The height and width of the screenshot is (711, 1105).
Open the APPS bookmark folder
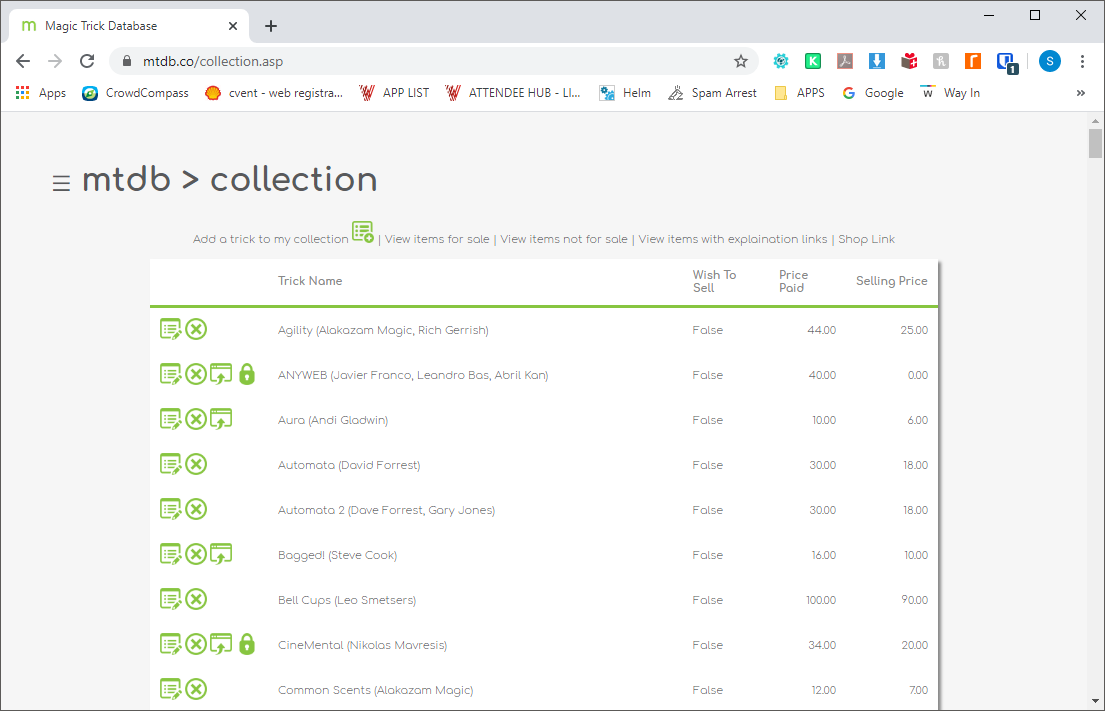(x=800, y=93)
